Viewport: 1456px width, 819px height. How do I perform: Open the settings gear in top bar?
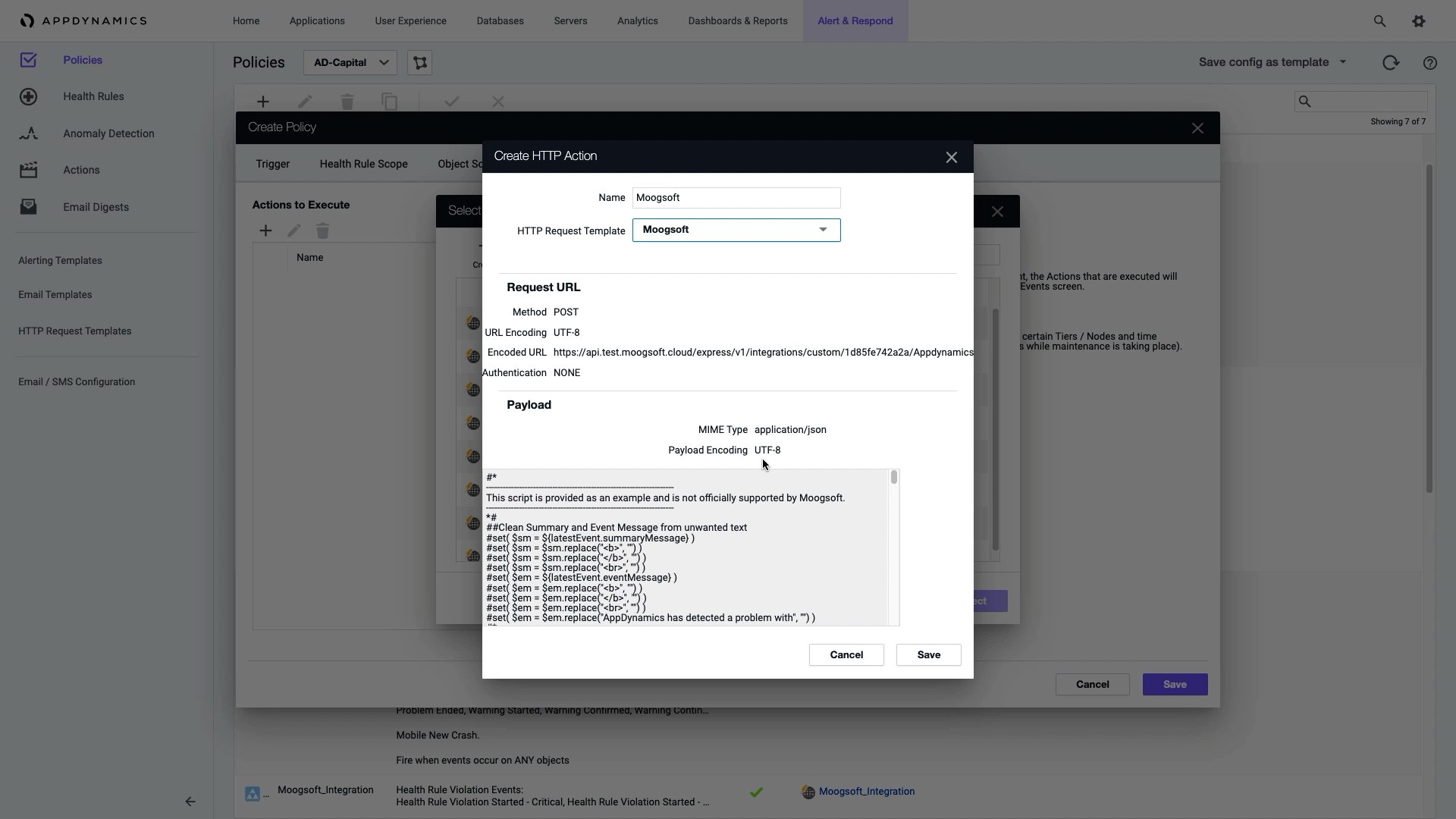click(x=1419, y=21)
